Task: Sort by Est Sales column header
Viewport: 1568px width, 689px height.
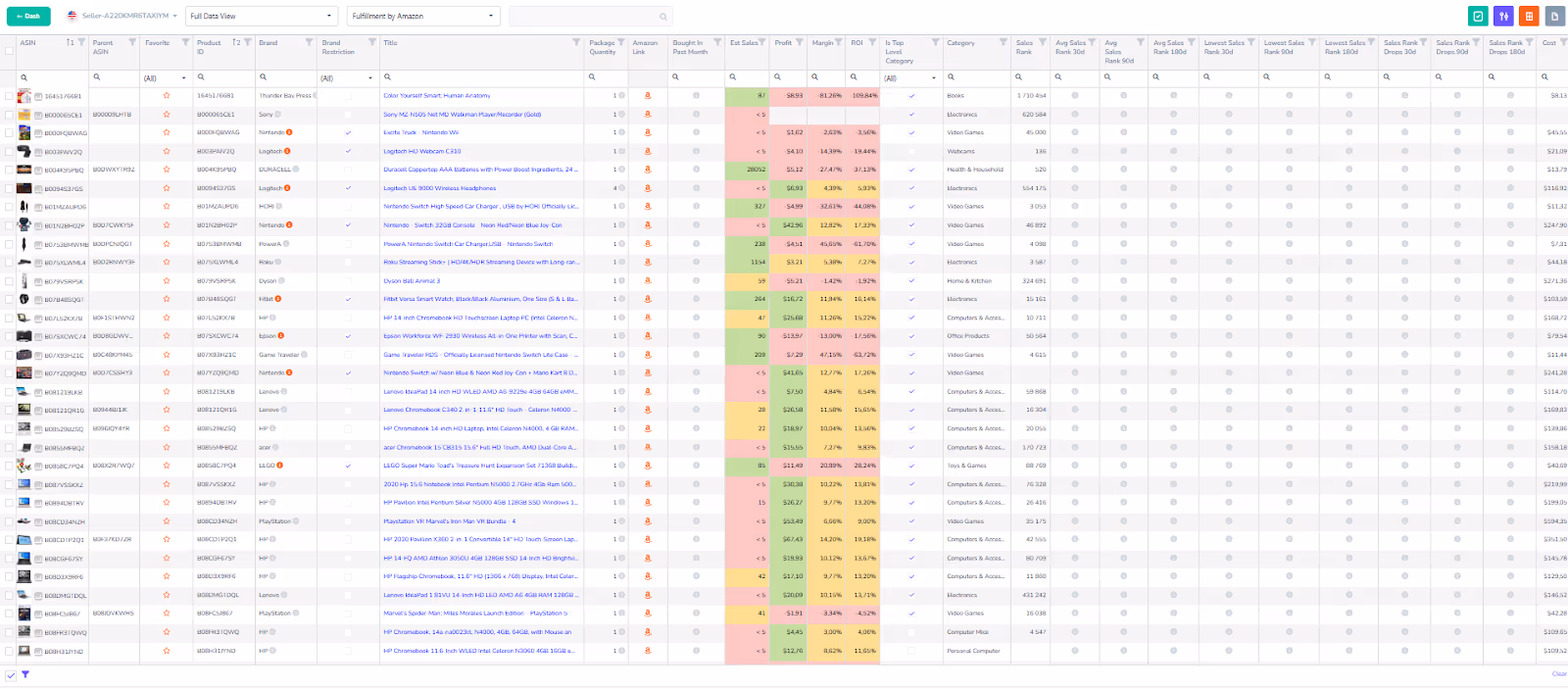Action: point(744,42)
